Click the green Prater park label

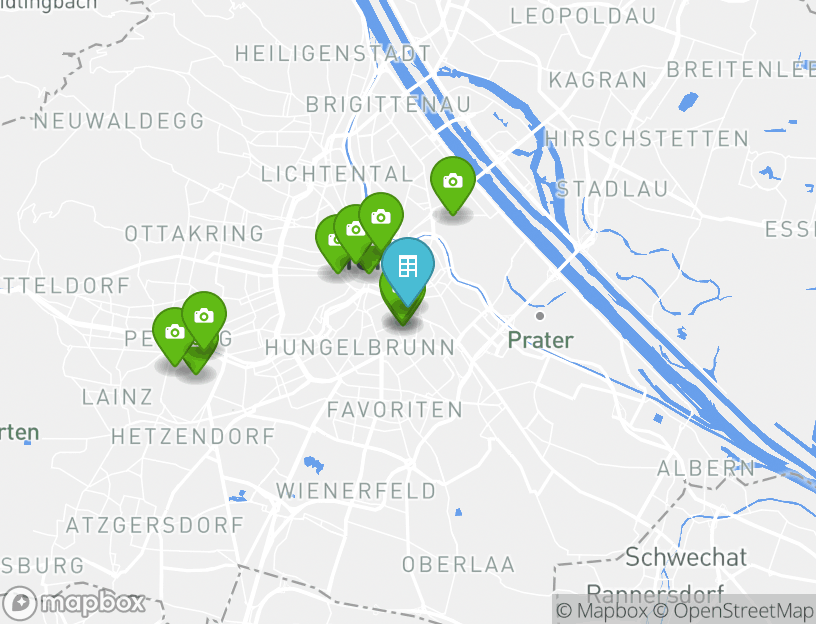[541, 340]
